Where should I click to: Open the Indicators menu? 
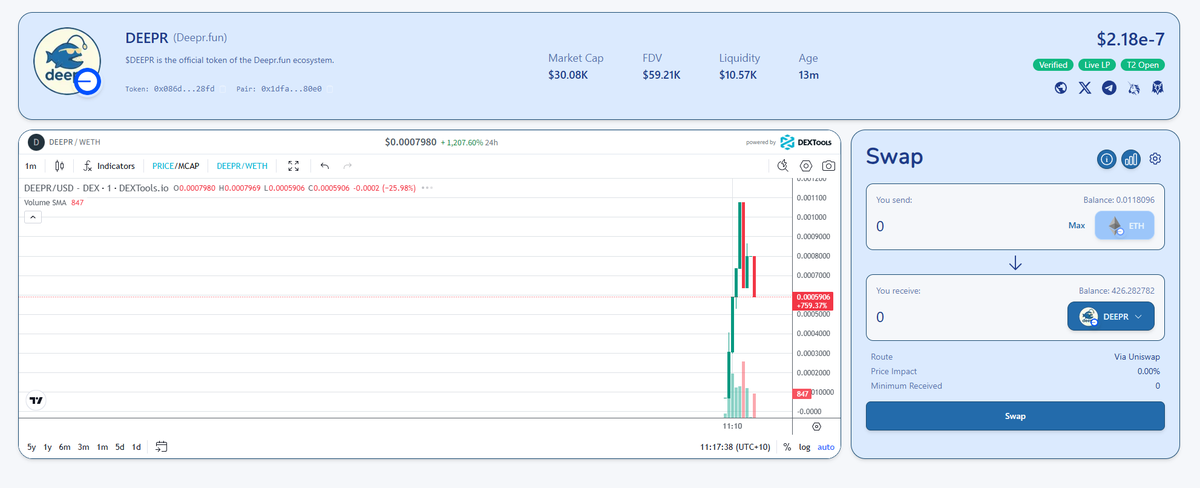click(x=109, y=166)
